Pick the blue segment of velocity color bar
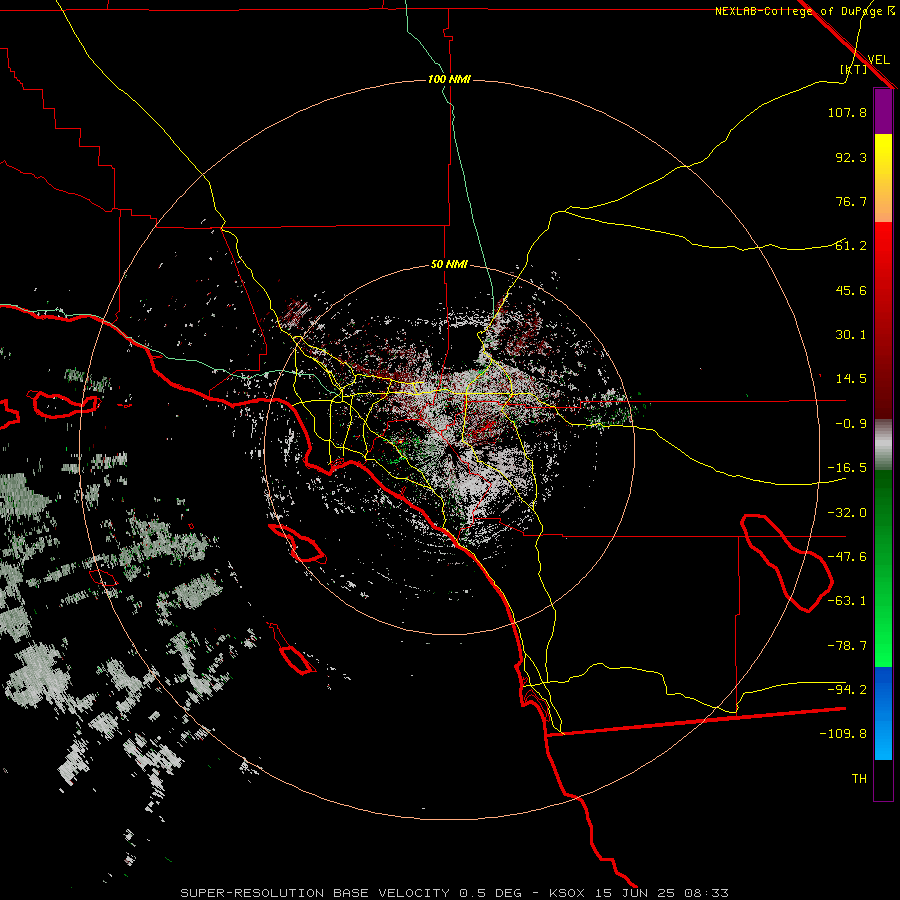 (x=883, y=713)
